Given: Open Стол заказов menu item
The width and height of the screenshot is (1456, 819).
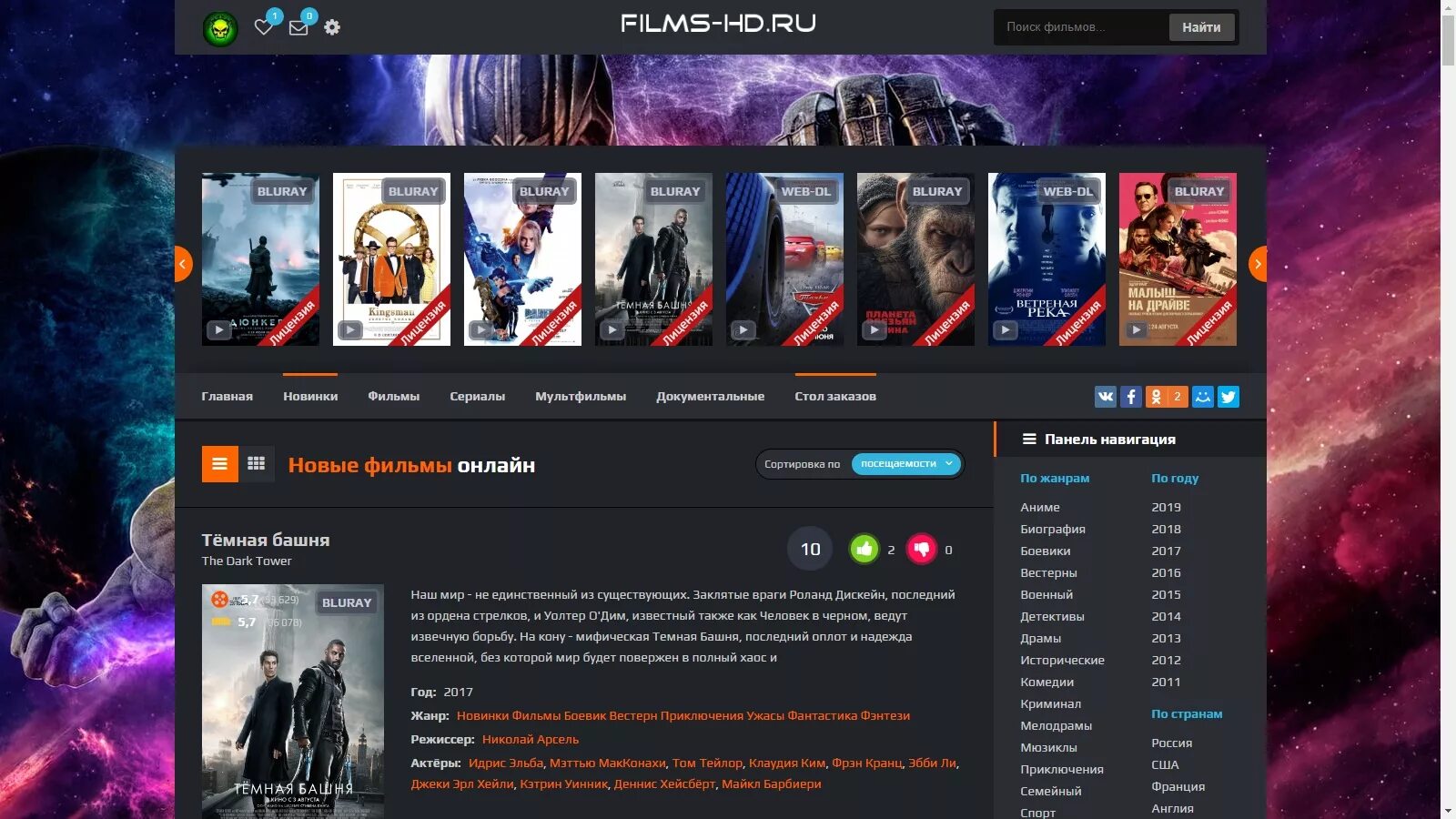Looking at the screenshot, I should tap(835, 397).
